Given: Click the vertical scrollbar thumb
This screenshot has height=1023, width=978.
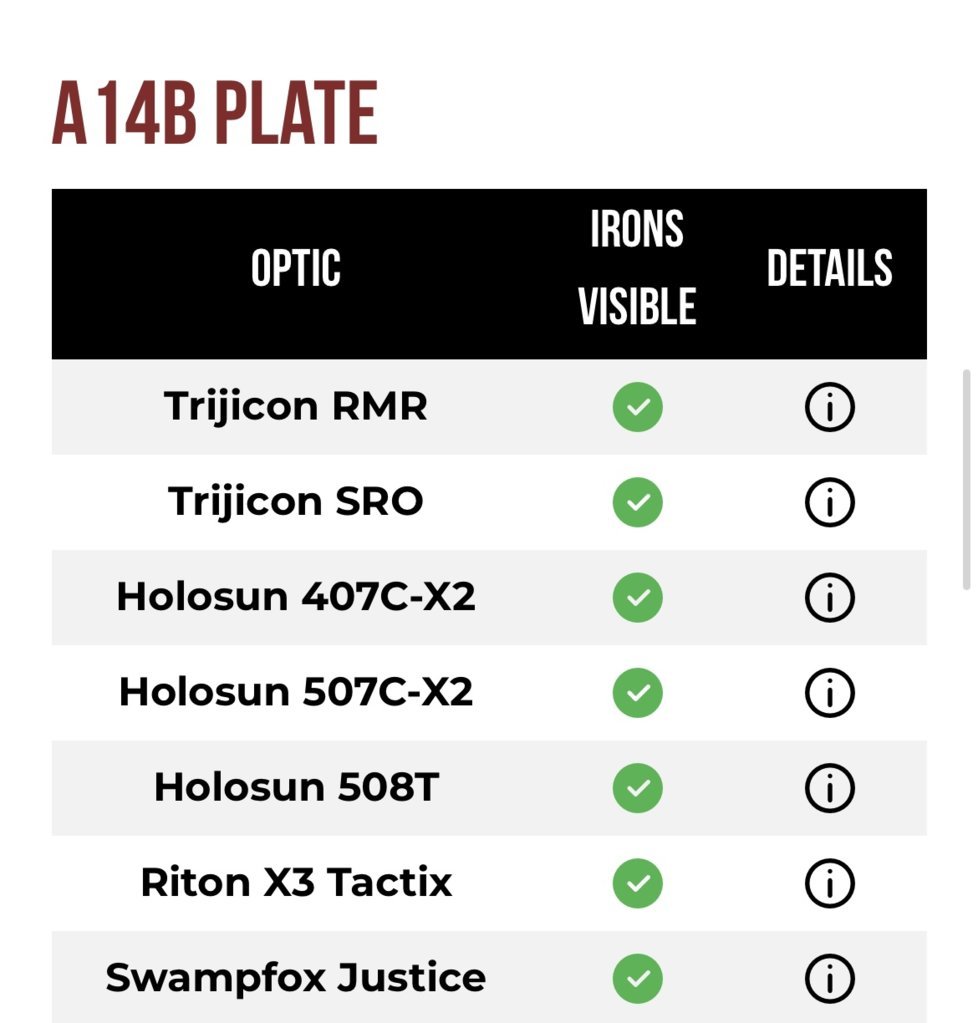Looking at the screenshot, I should point(967,480).
